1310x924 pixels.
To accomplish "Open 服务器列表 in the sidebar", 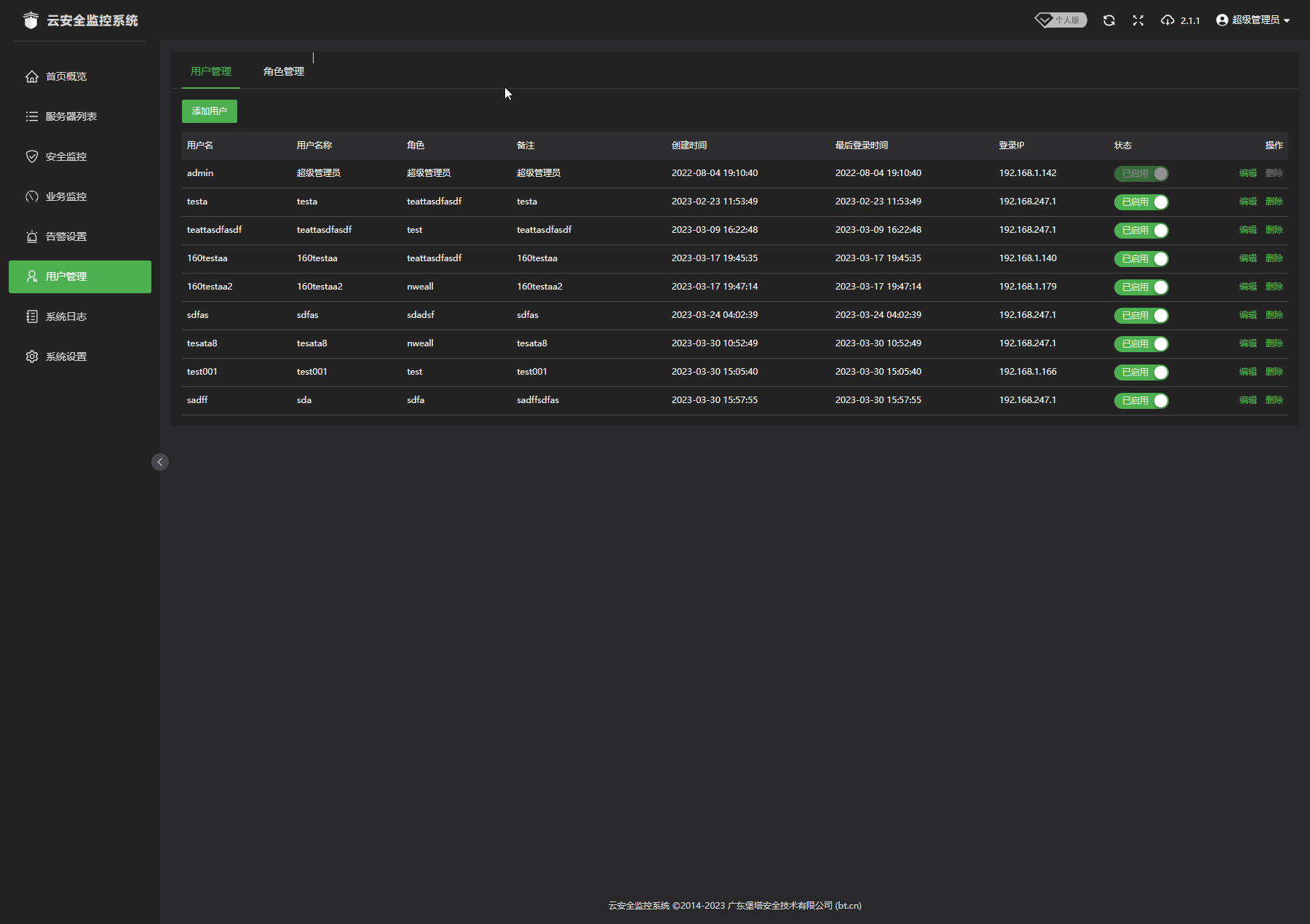I will tap(71, 116).
